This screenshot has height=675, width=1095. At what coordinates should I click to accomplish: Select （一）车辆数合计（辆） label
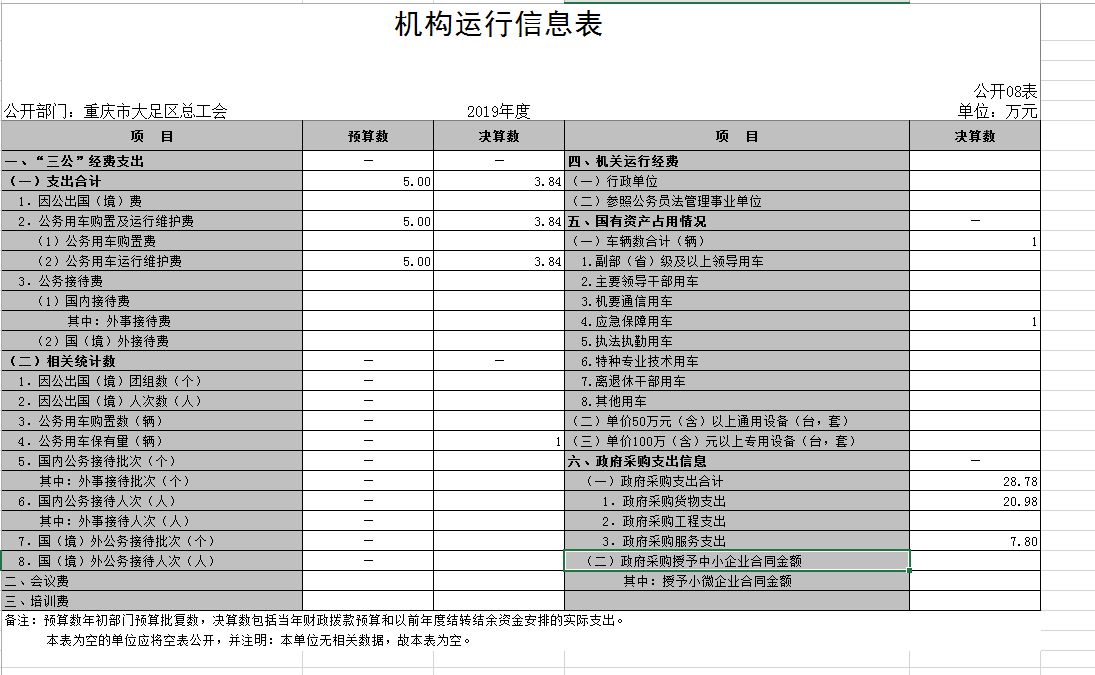[x=638, y=242]
